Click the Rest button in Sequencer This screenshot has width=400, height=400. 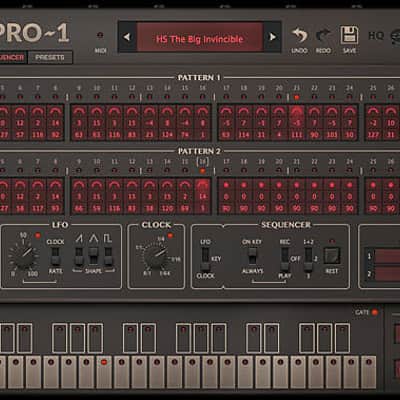pos(332,256)
